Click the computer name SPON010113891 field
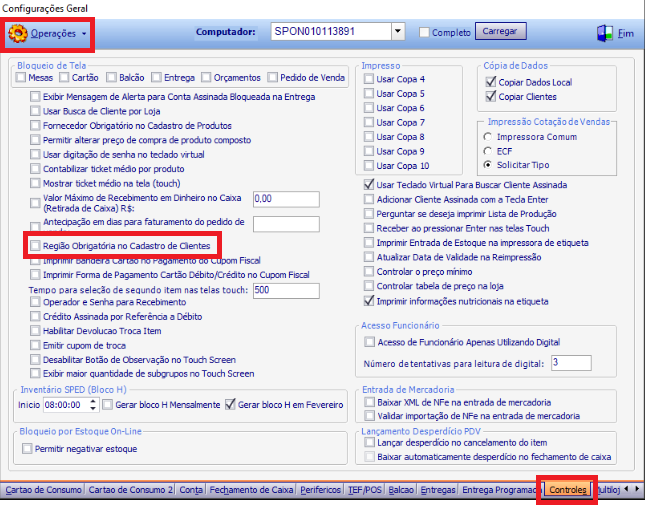The width and height of the screenshot is (645, 508). click(331, 31)
